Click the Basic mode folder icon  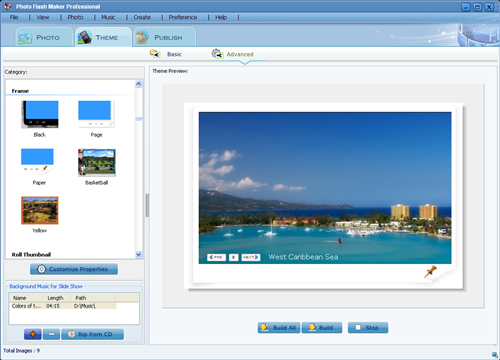point(155,54)
